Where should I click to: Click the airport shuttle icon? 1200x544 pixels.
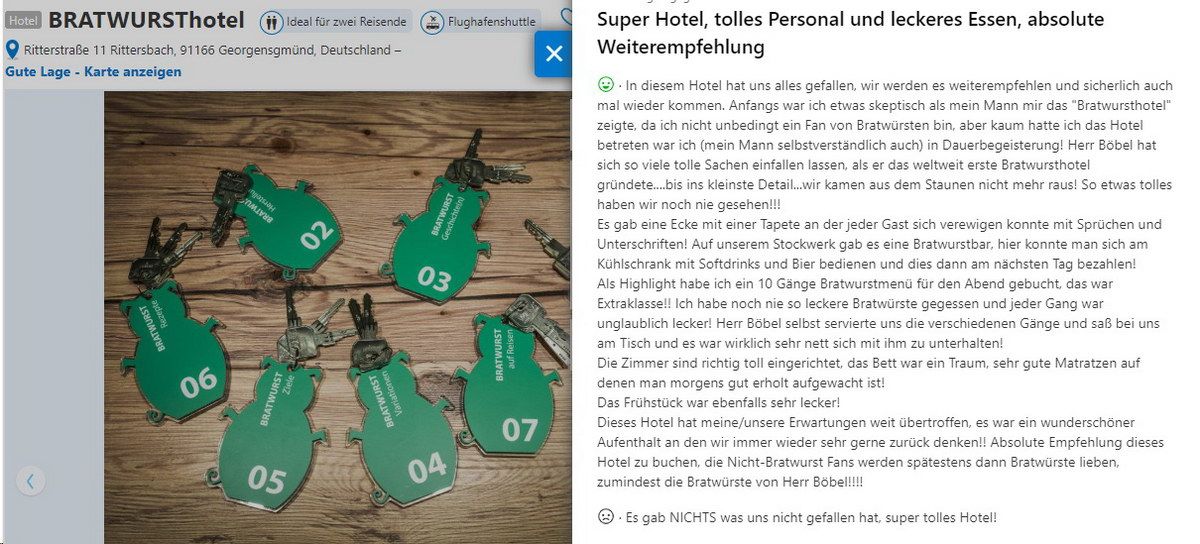tap(432, 21)
